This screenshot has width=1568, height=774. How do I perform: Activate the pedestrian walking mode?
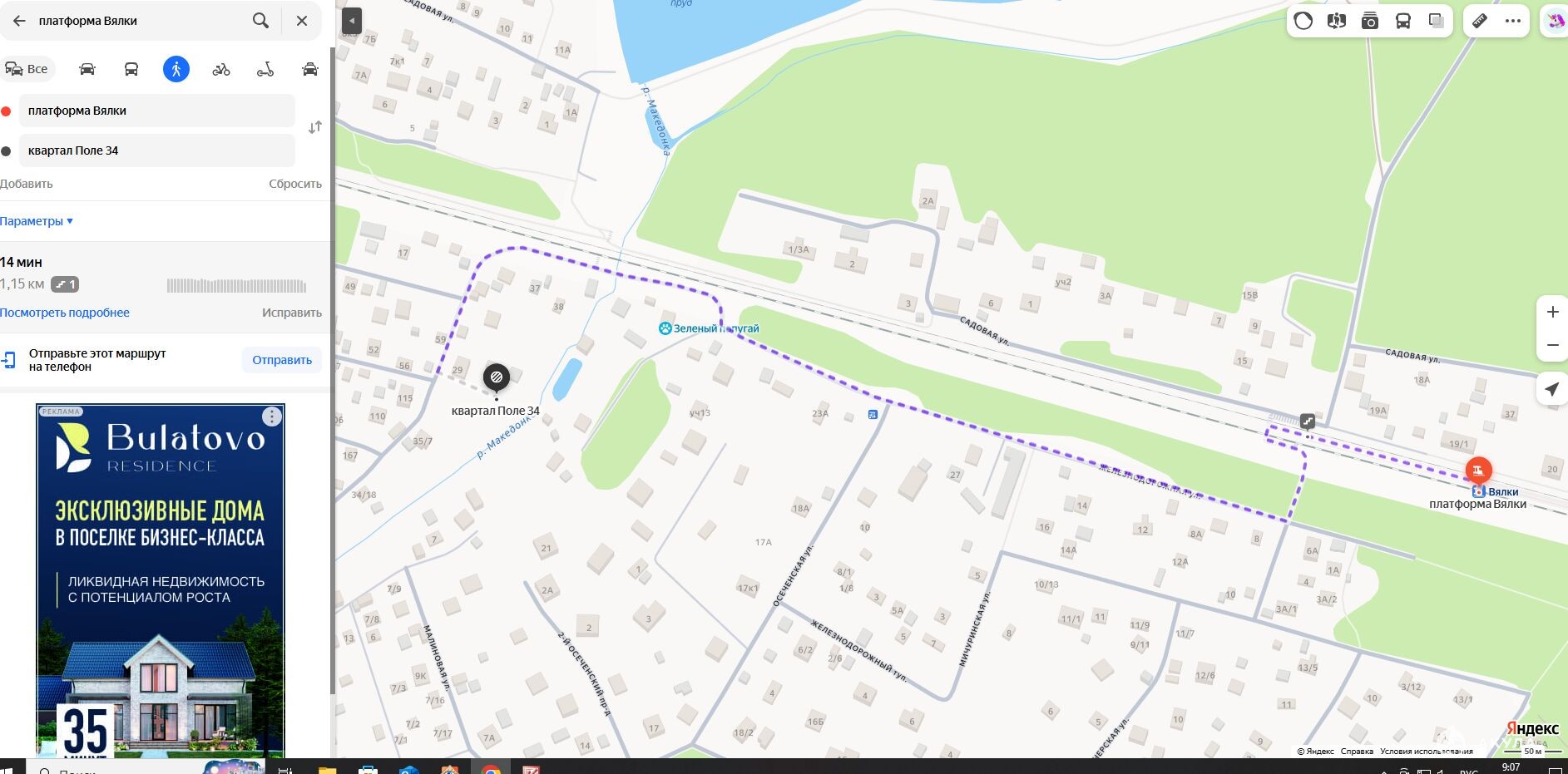(x=176, y=69)
